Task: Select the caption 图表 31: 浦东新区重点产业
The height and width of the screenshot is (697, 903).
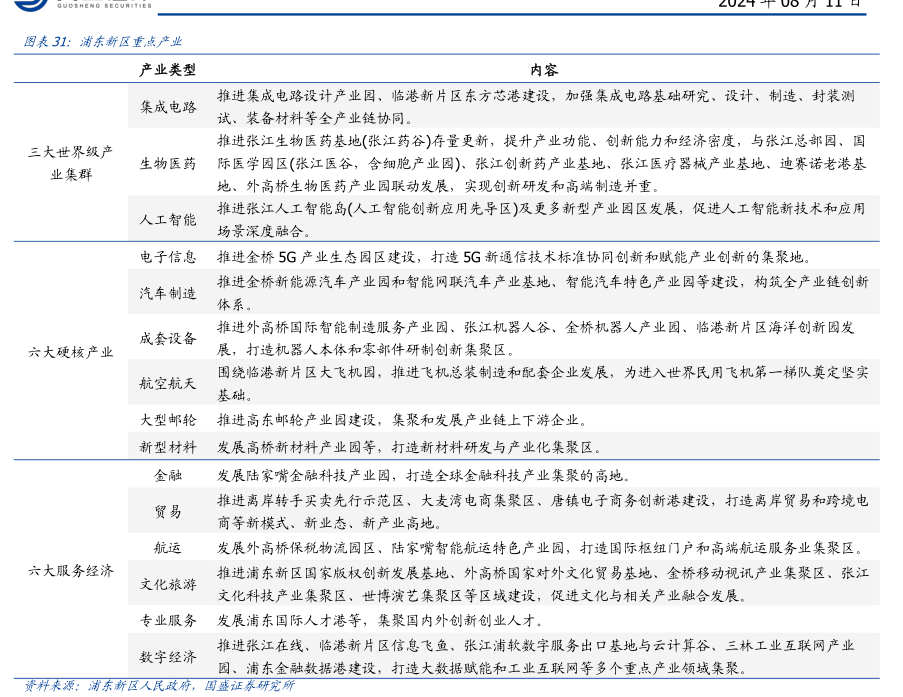Action: (x=102, y=42)
